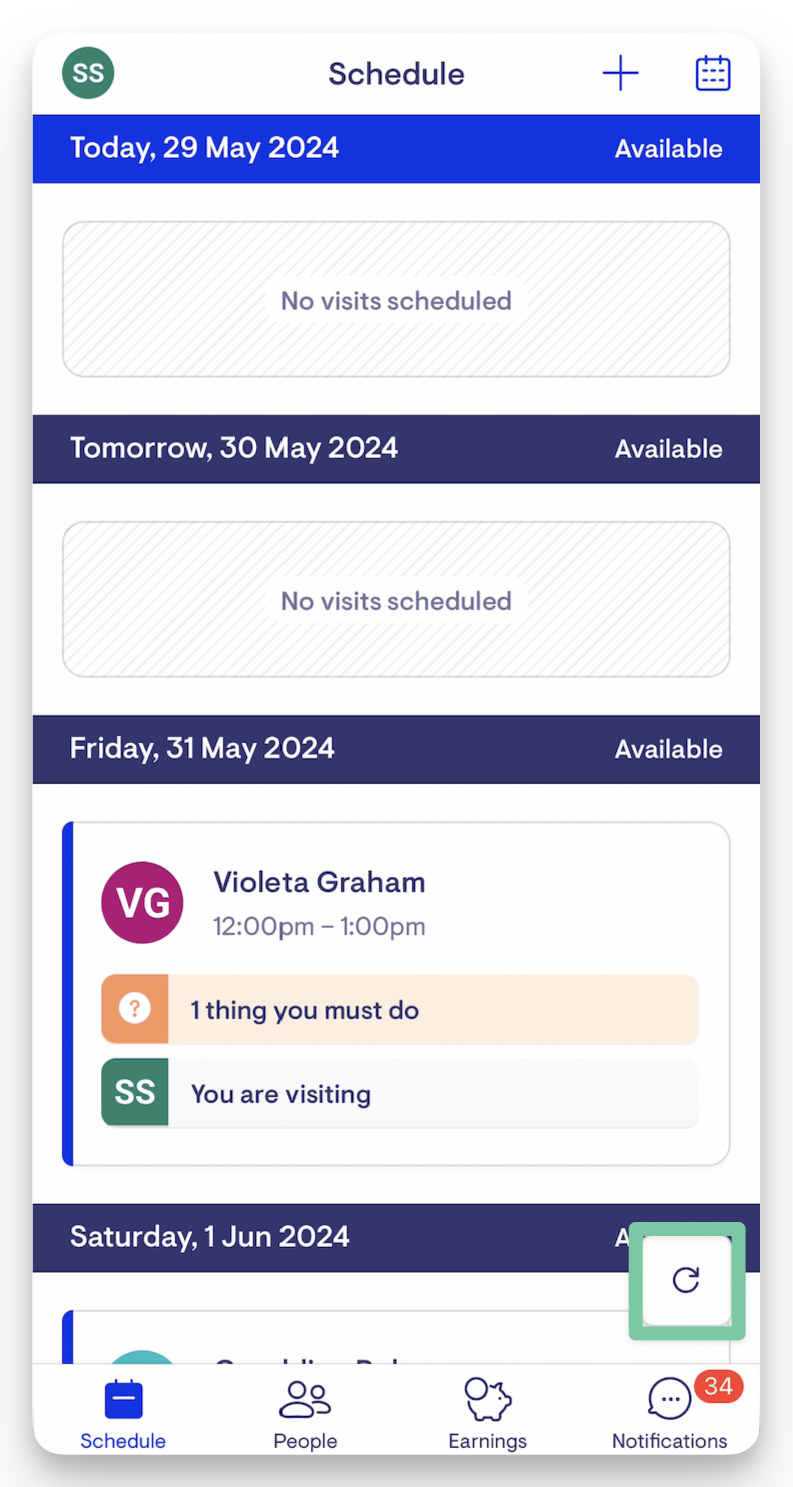The image size is (793, 1487).
Task: Open the Earnings tab
Action: [487, 1415]
